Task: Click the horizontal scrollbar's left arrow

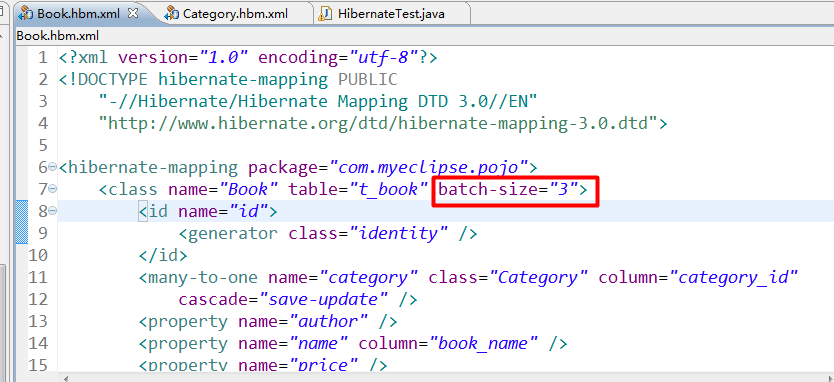Action: [66, 378]
